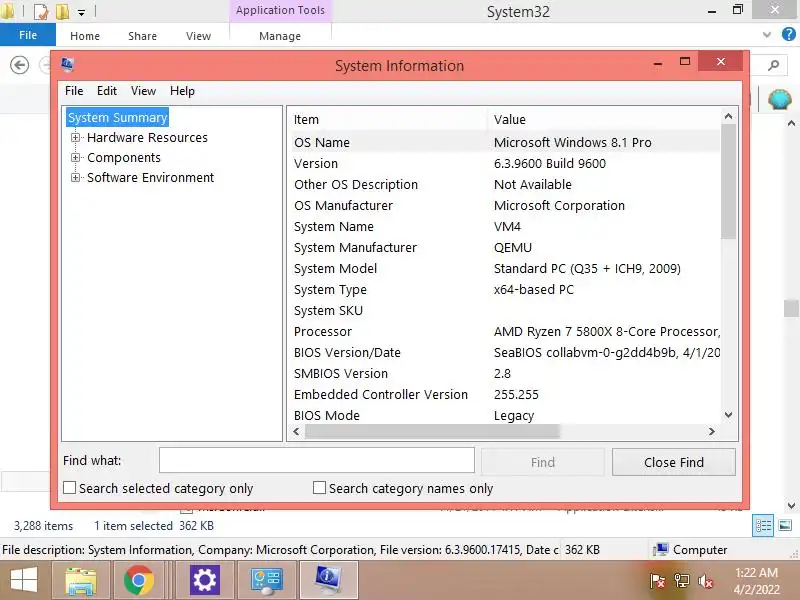
Task: Select the System Model row
Action: coord(505,268)
